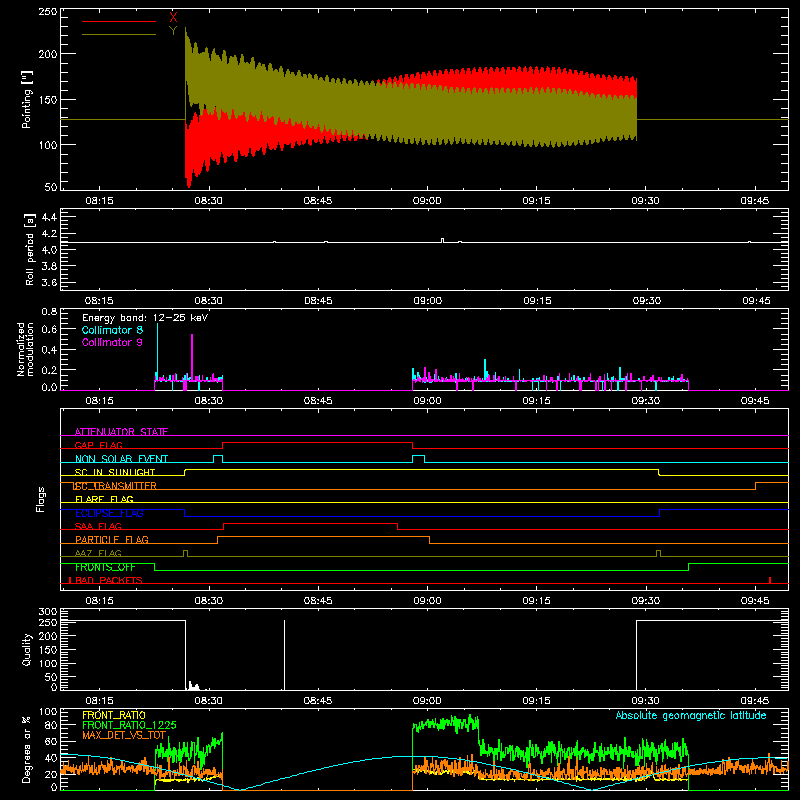
Task: Select the 'Pointing ["]' axis label
Action: coord(27,99)
